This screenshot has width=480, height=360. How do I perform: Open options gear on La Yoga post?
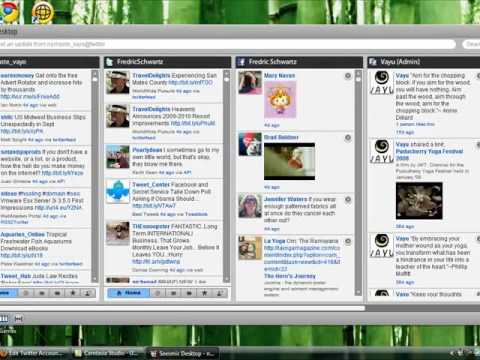[x=348, y=241]
